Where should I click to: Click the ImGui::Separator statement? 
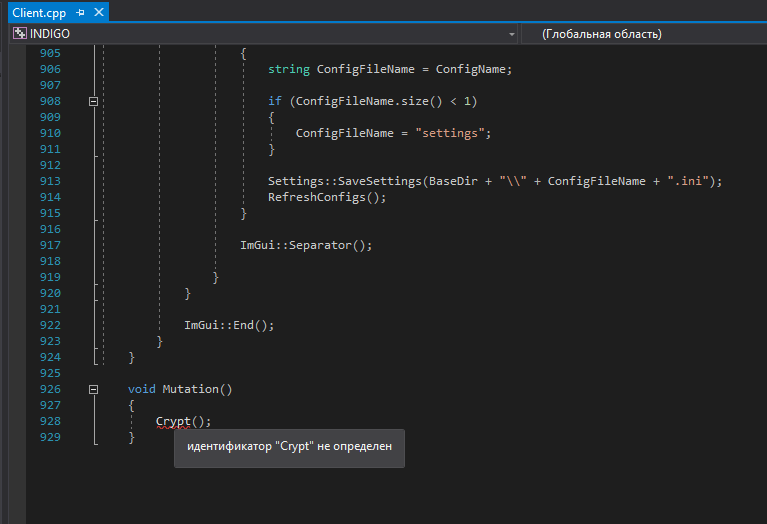305,245
